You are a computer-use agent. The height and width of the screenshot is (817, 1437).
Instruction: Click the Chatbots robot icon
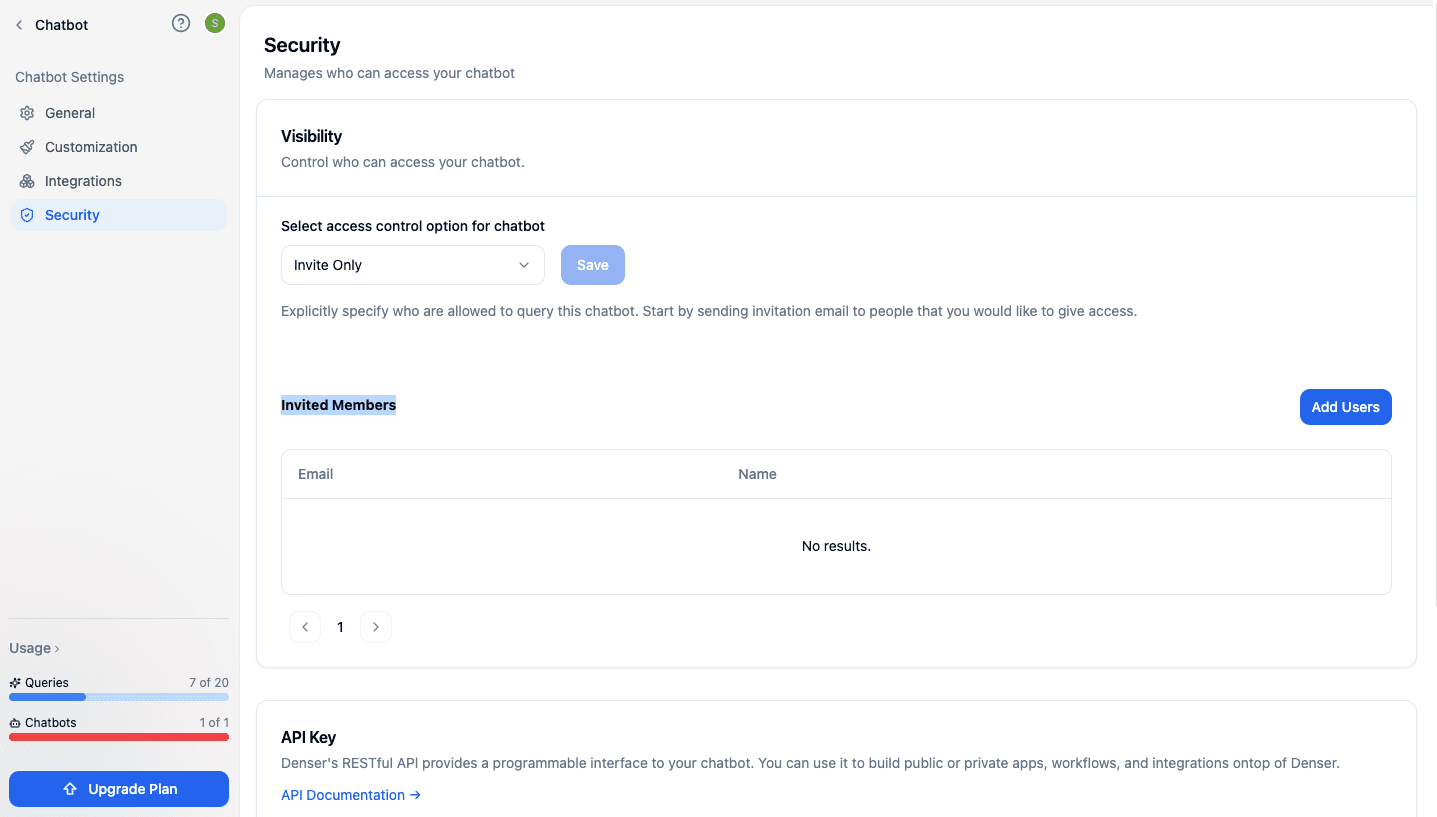pyautogui.click(x=15, y=723)
